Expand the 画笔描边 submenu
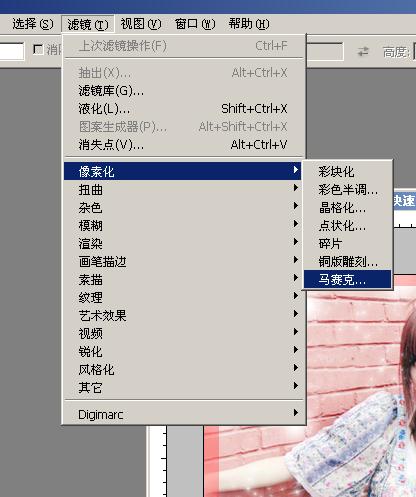416x497 pixels. pos(183,262)
